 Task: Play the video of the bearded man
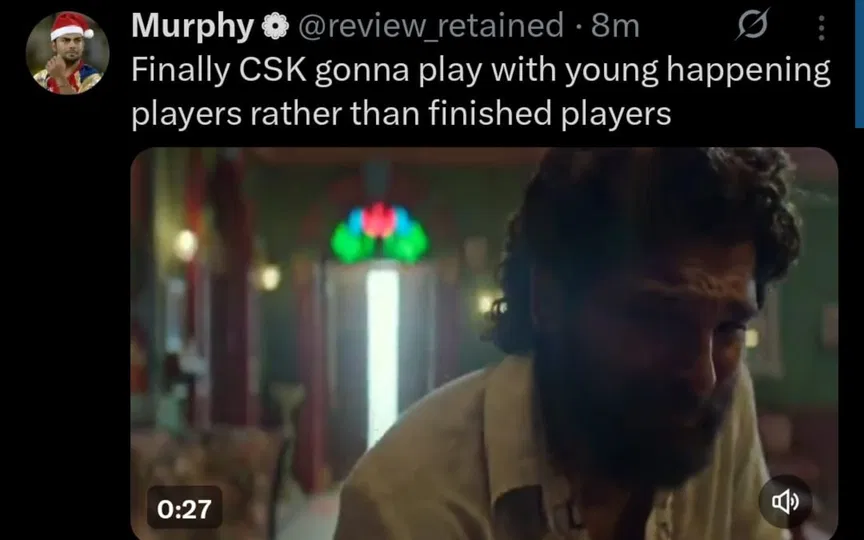pos(484,343)
